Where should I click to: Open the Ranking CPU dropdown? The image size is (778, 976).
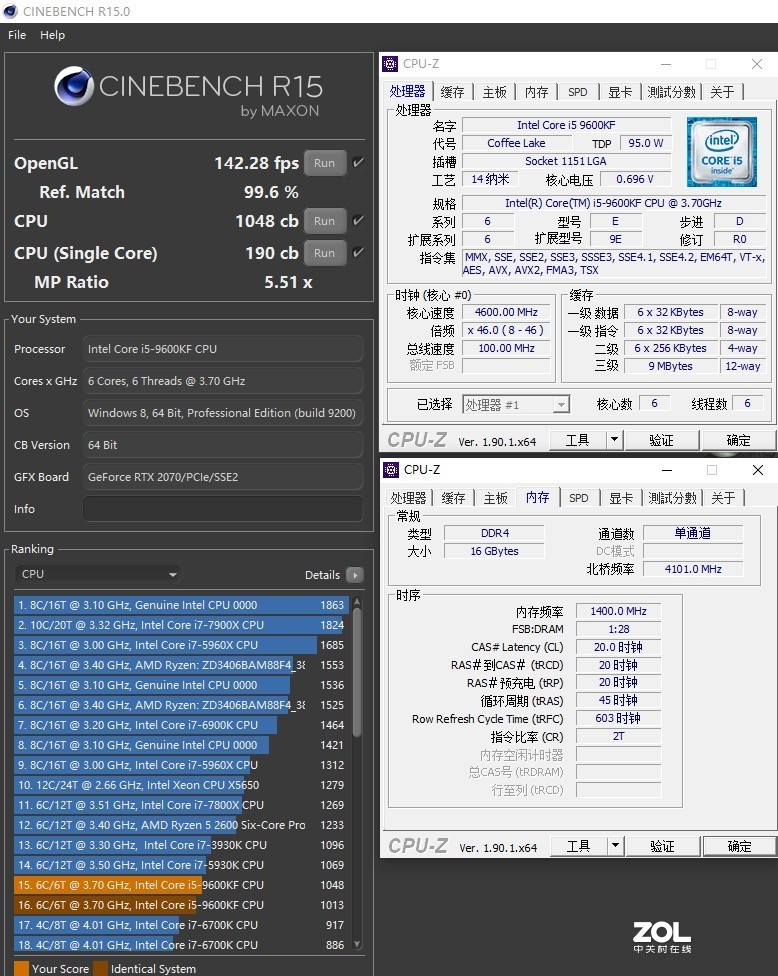98,574
